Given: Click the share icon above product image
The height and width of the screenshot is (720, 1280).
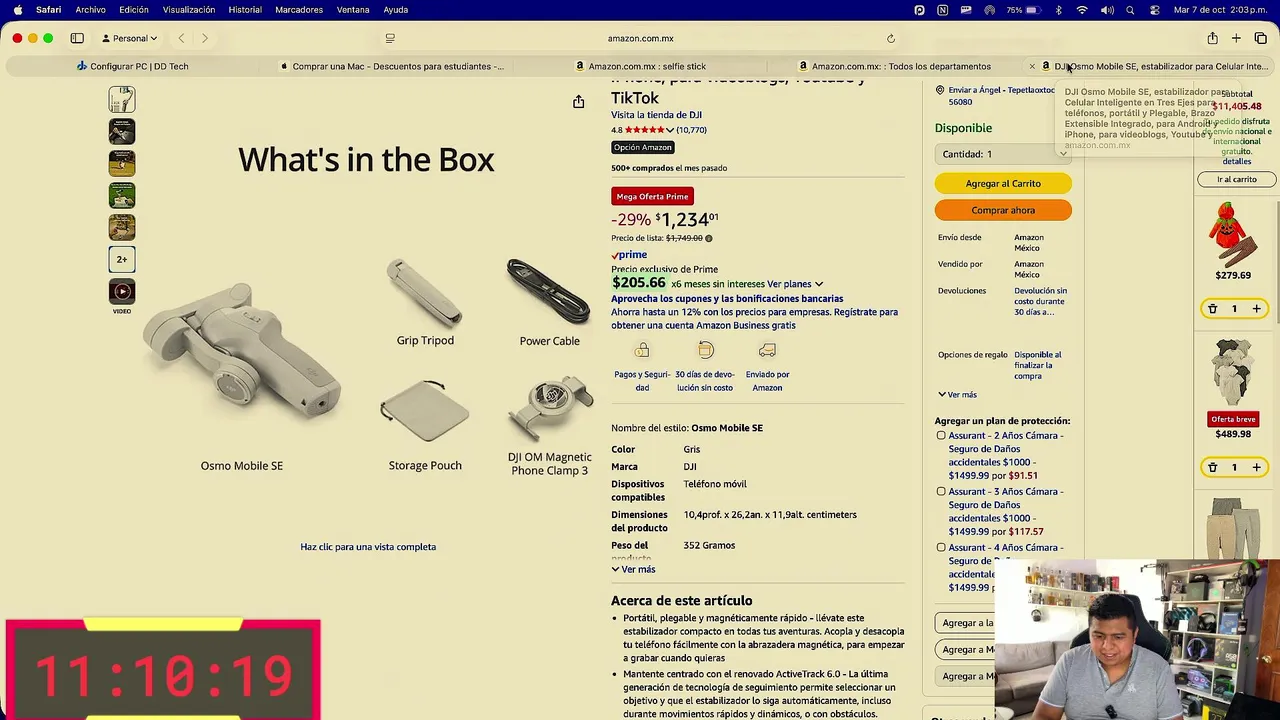Looking at the screenshot, I should [x=578, y=102].
